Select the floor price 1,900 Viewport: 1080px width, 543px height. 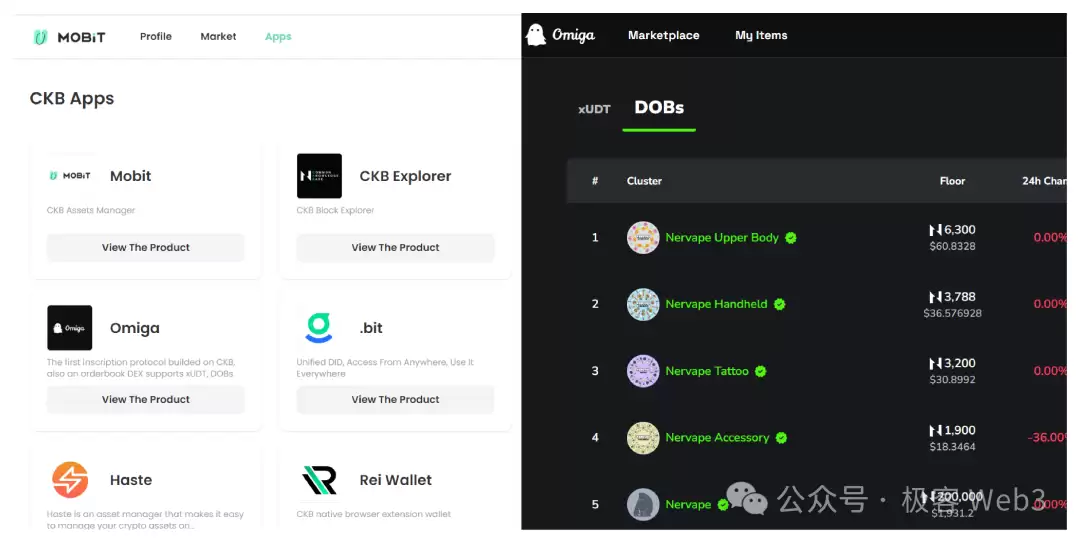coord(953,431)
